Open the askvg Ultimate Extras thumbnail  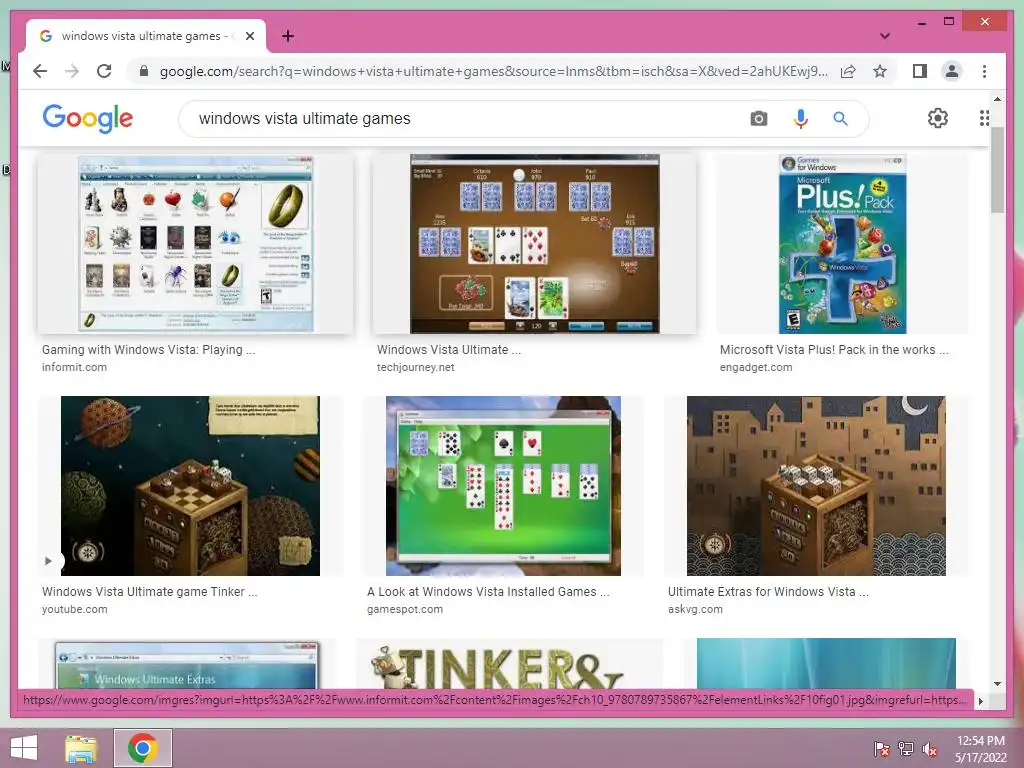point(816,486)
